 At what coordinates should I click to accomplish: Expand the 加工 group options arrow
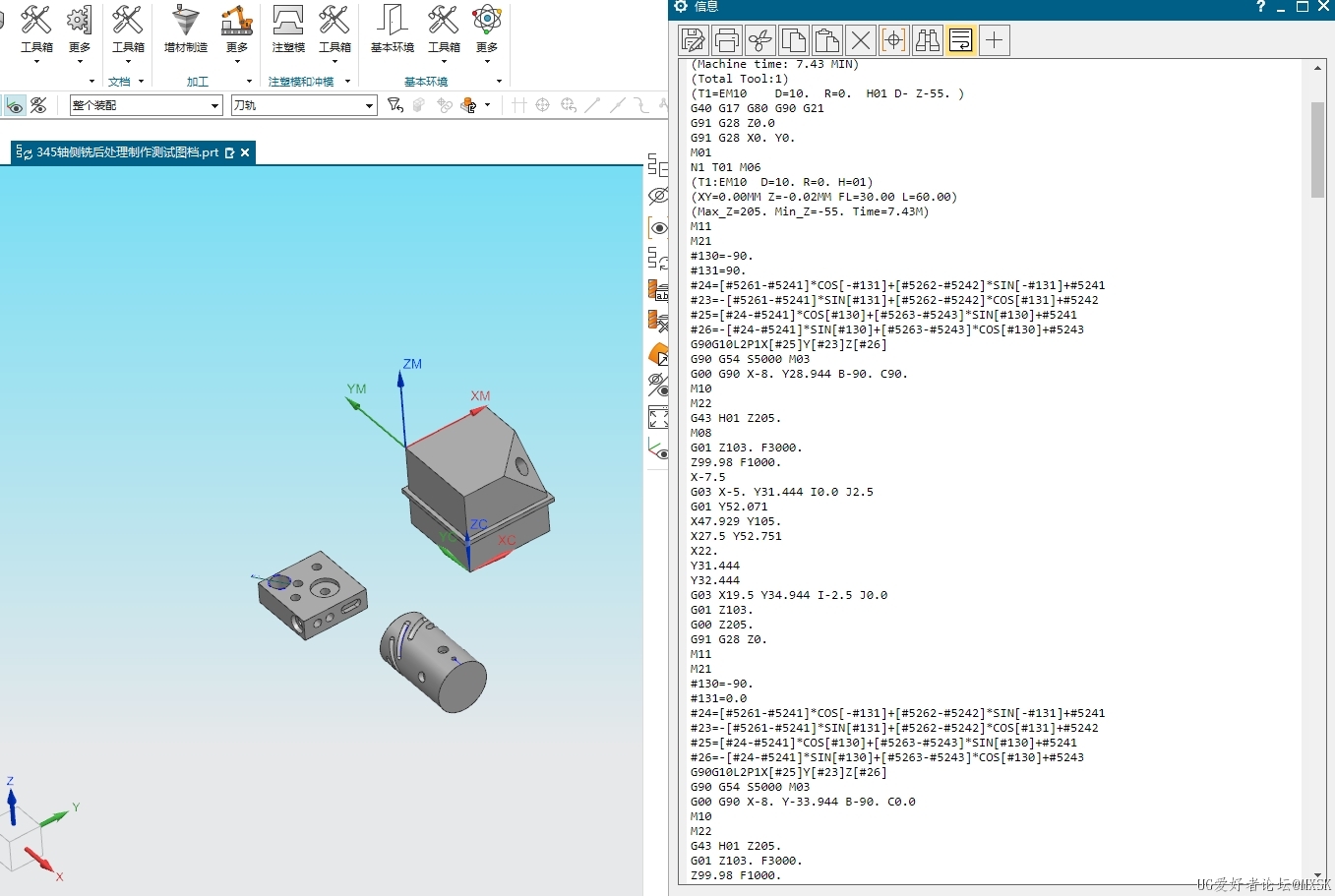[249, 82]
